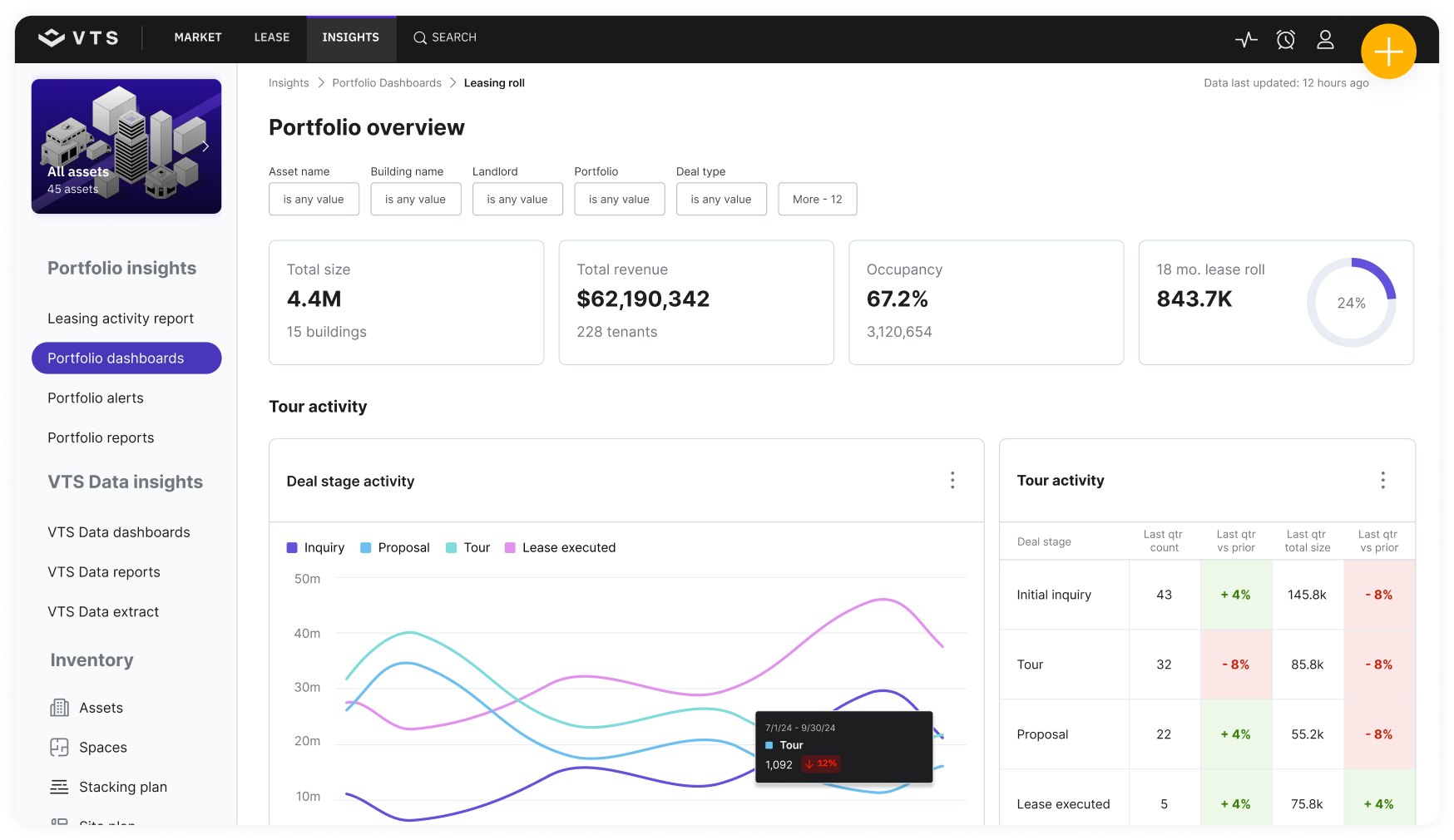
Task: Open the activity feed icon in top bar
Action: (x=1246, y=38)
